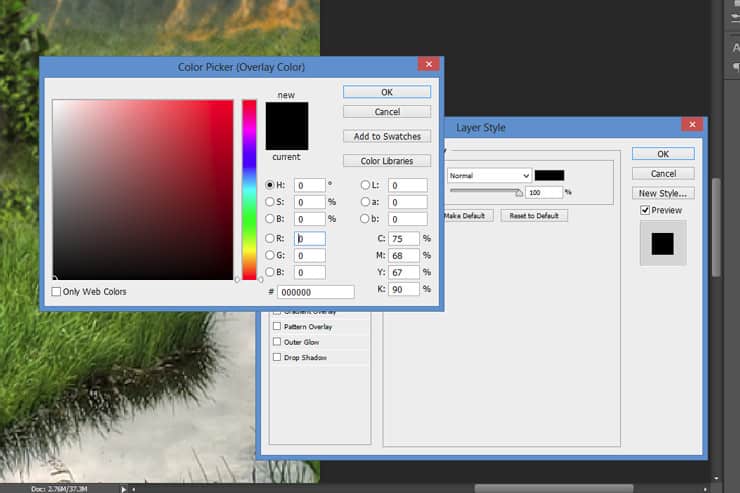Select the L: lightness radio button
The image size is (740, 493).
(365, 185)
